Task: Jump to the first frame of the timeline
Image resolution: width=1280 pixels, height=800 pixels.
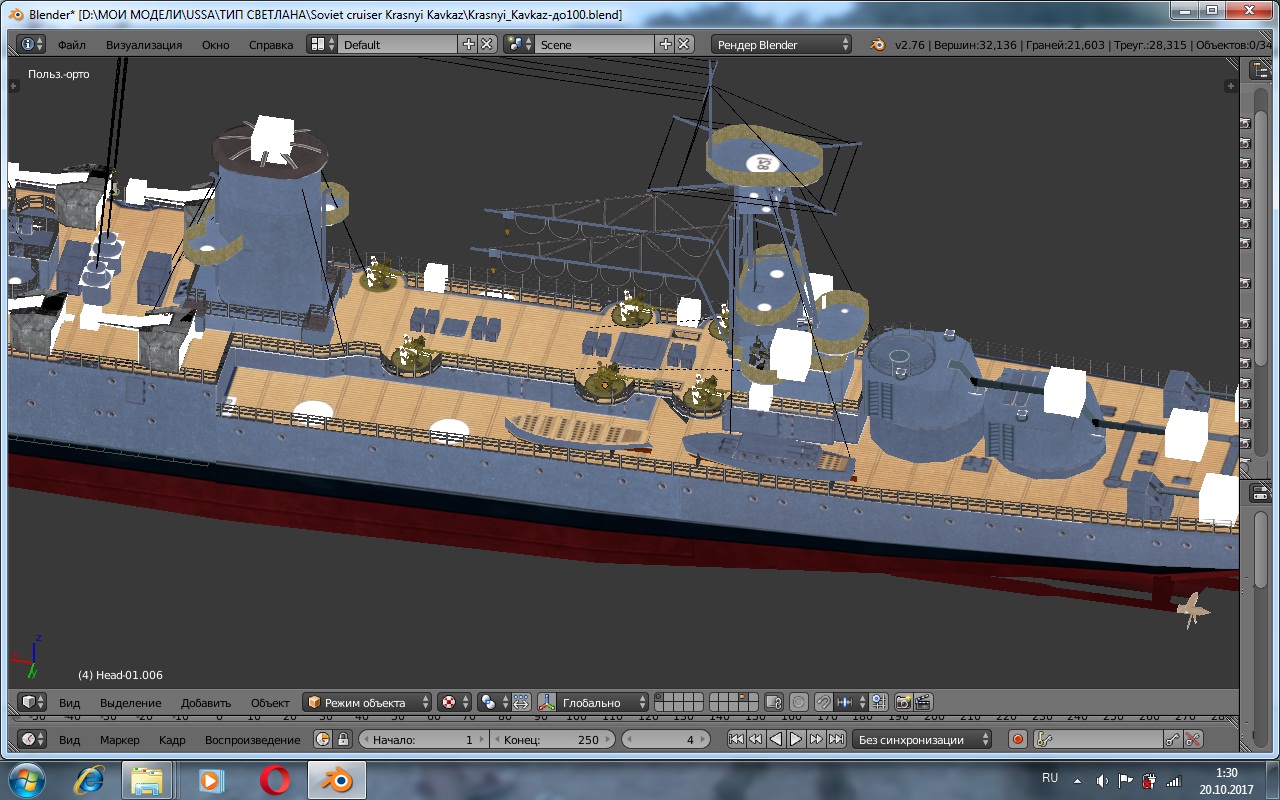Action: coord(736,740)
